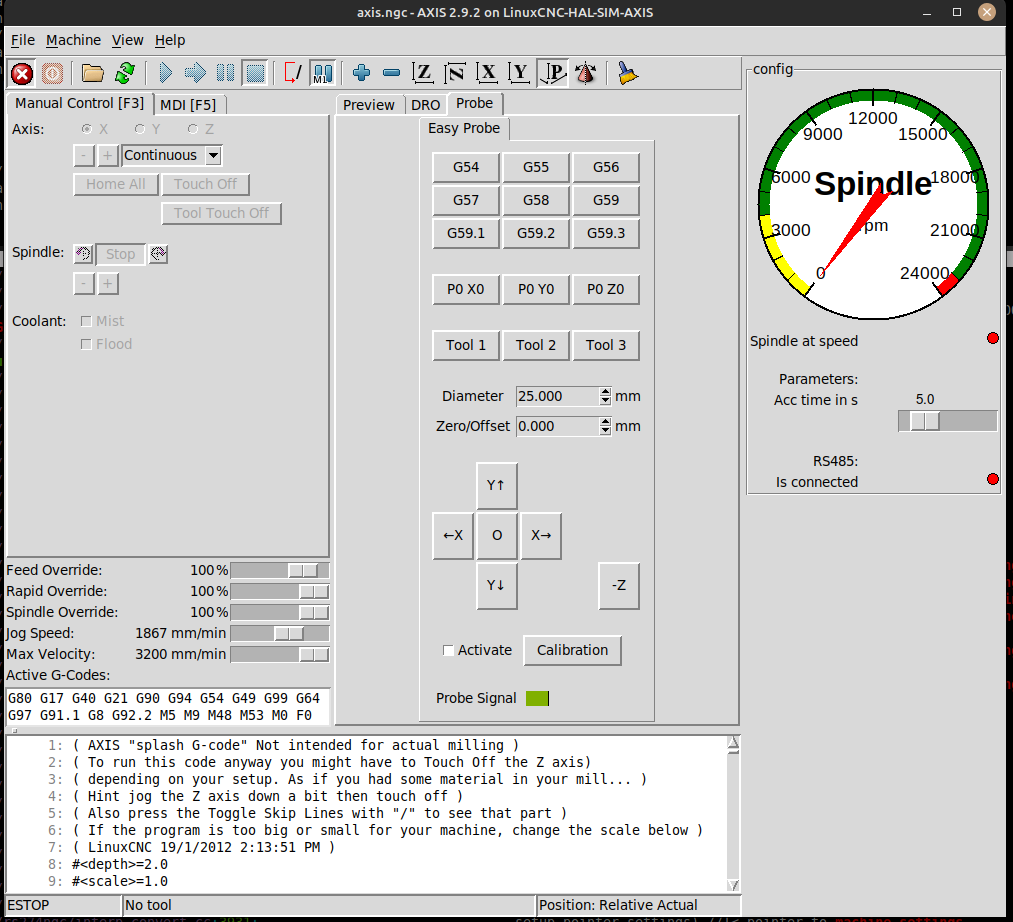The image size is (1013, 922).
Task: Switch to the Preview tab
Action: point(368,105)
